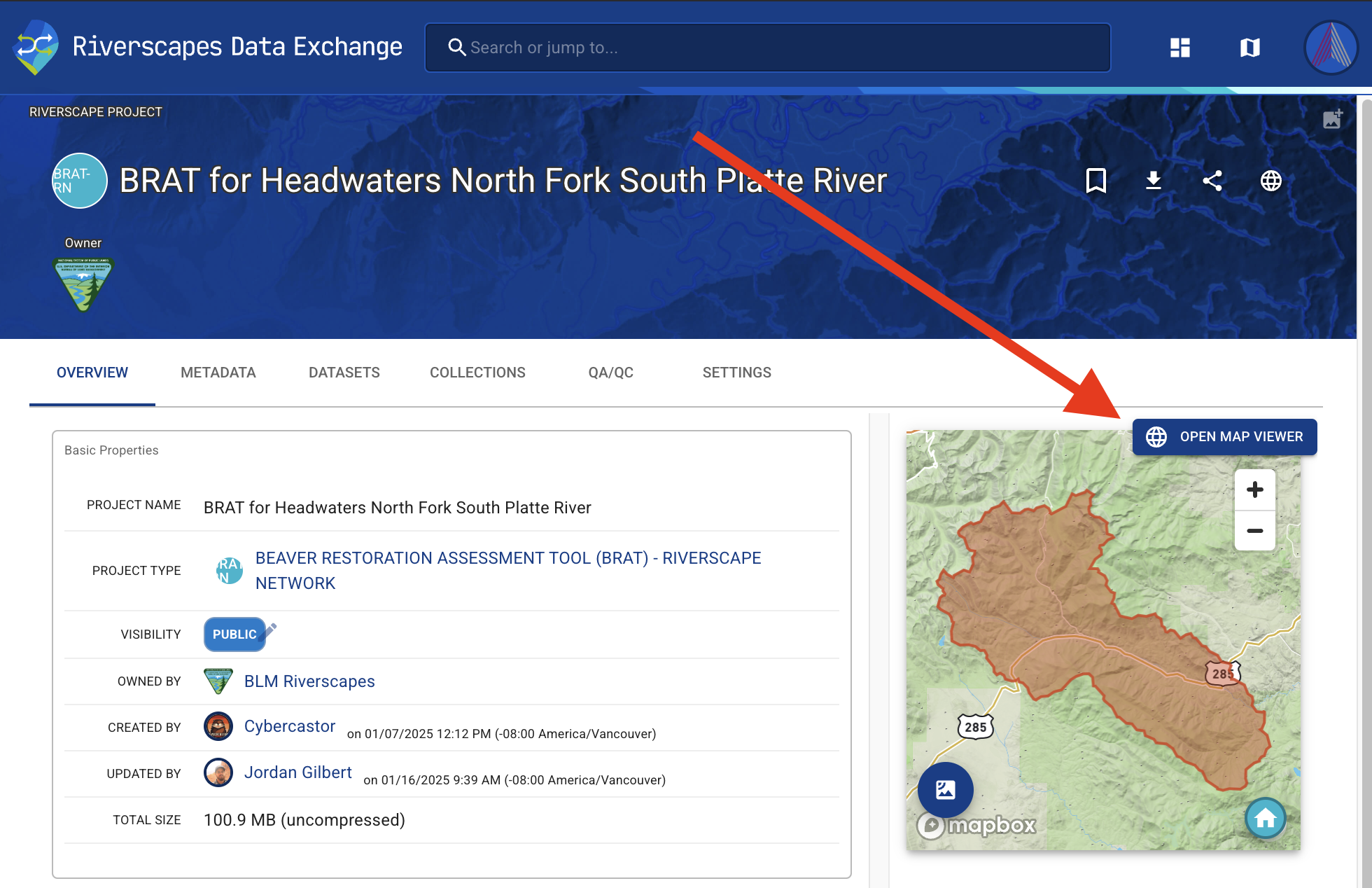Screen dimensions: 1372x888
Task: Click the PUBLIC visibility chip
Action: point(234,634)
